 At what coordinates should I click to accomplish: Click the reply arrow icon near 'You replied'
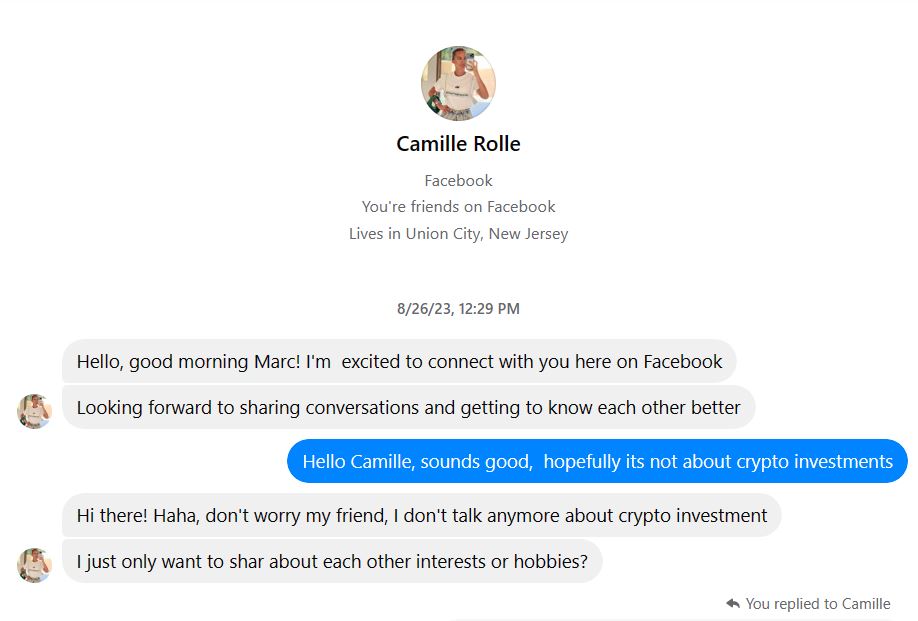733,604
